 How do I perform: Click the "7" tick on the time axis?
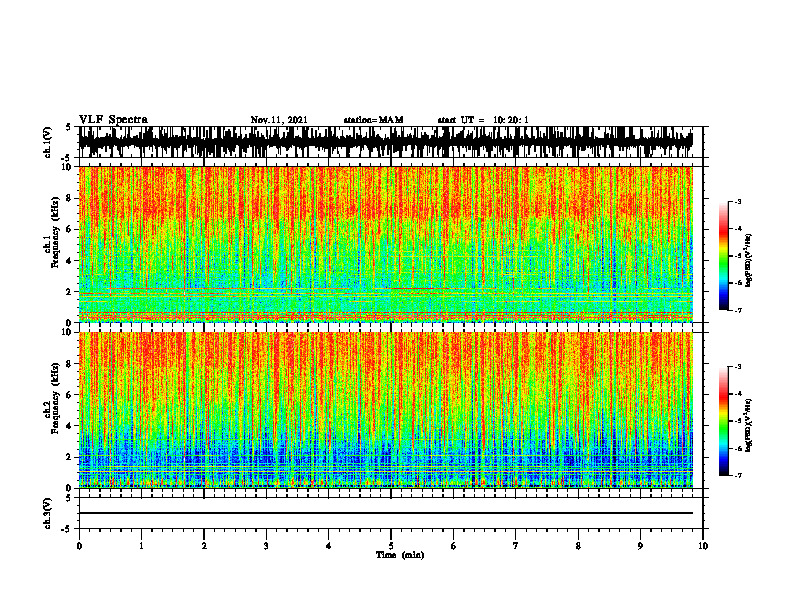pyautogui.click(x=516, y=546)
